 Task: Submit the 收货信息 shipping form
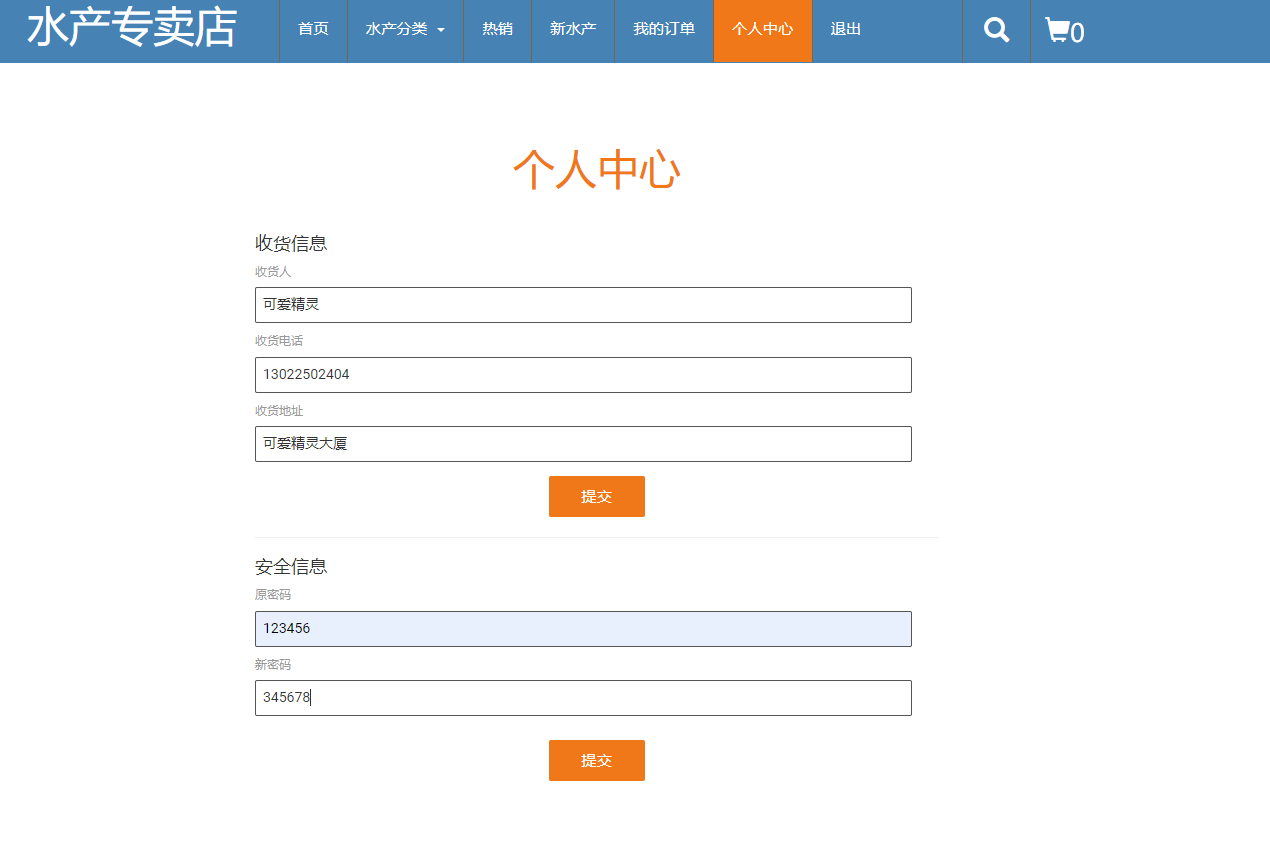coord(596,496)
